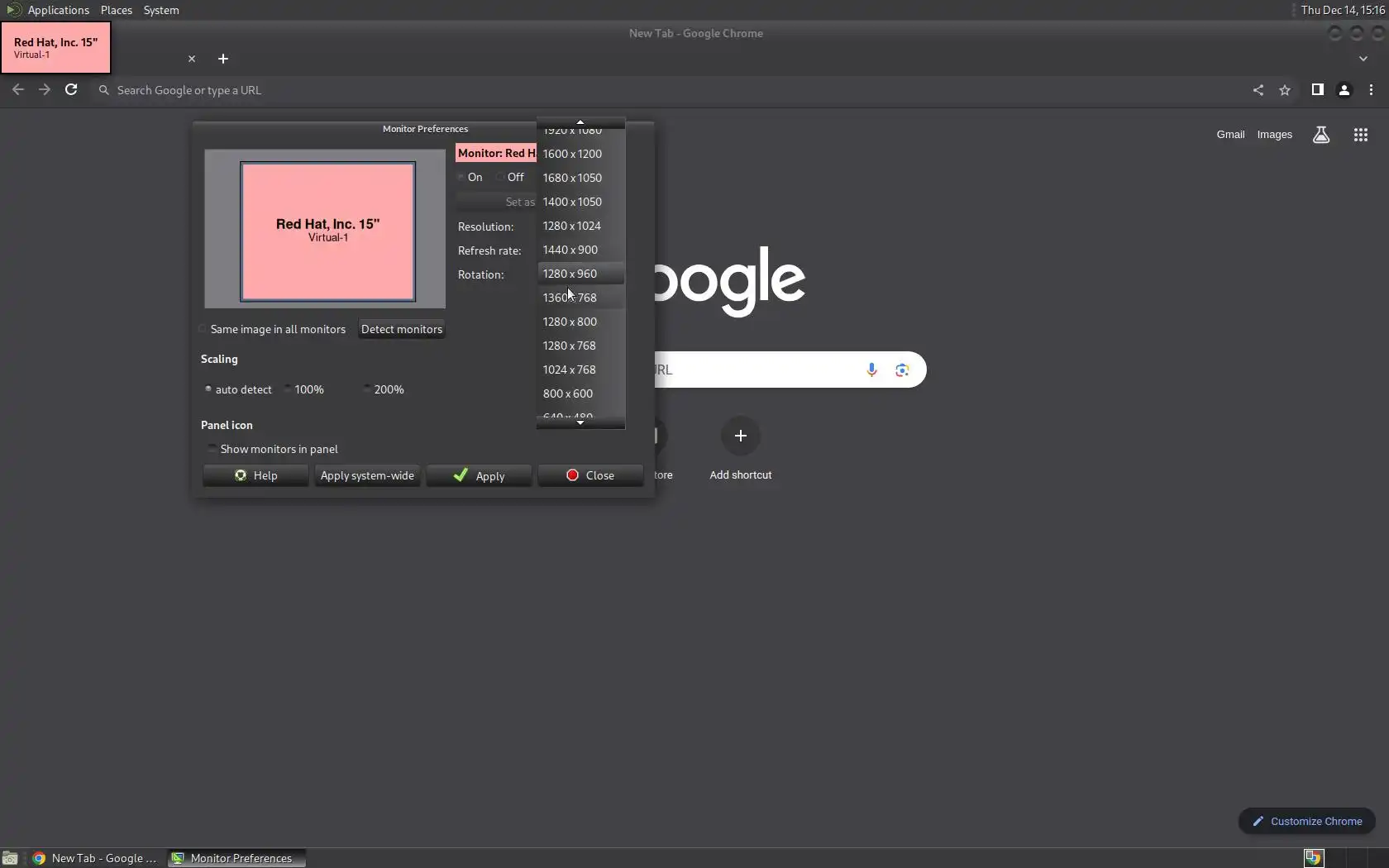Screen dimensions: 1389x868
Task: Open a new Chrome tab
Action: (223, 59)
